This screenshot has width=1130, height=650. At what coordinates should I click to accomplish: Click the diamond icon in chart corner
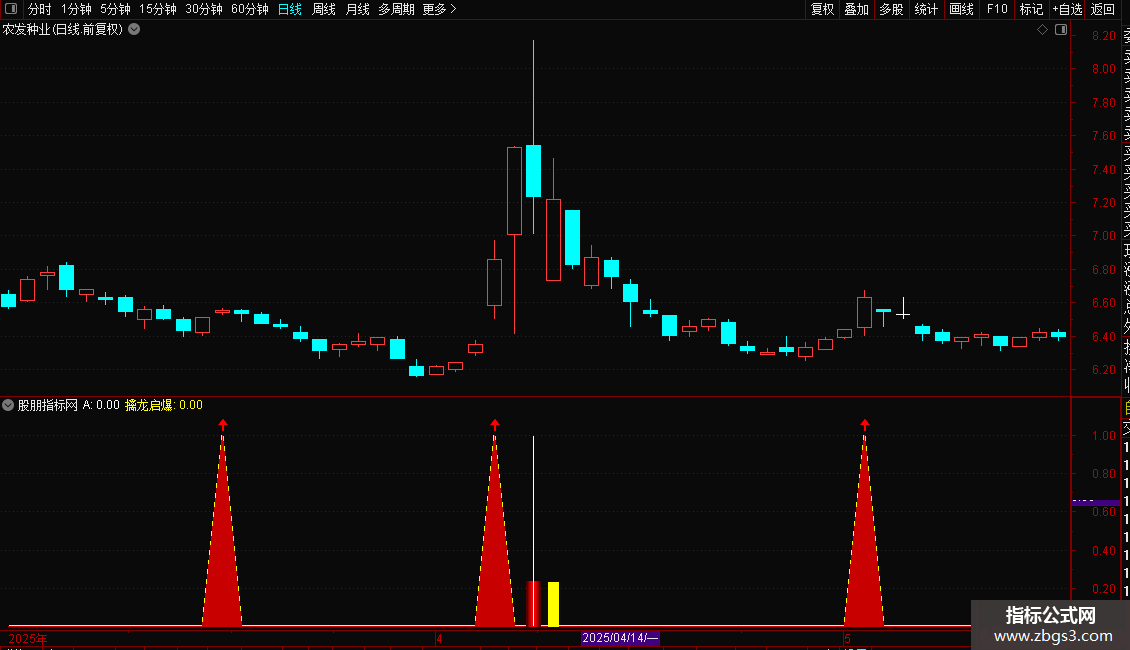click(1042, 30)
